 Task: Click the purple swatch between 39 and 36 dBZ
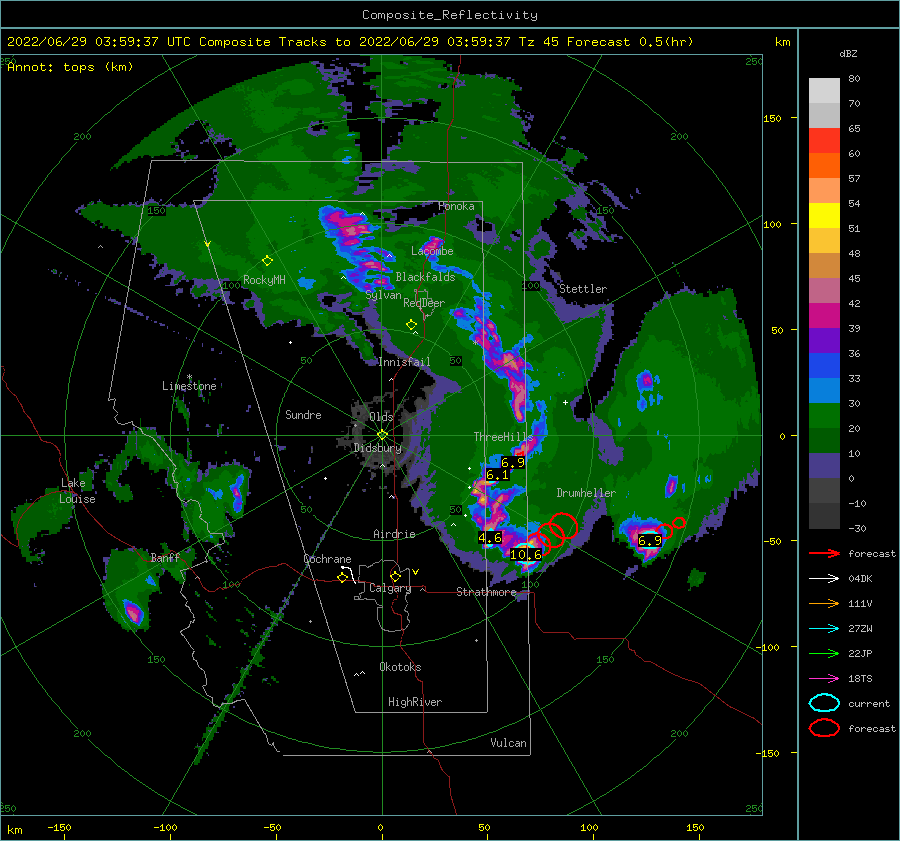(824, 341)
